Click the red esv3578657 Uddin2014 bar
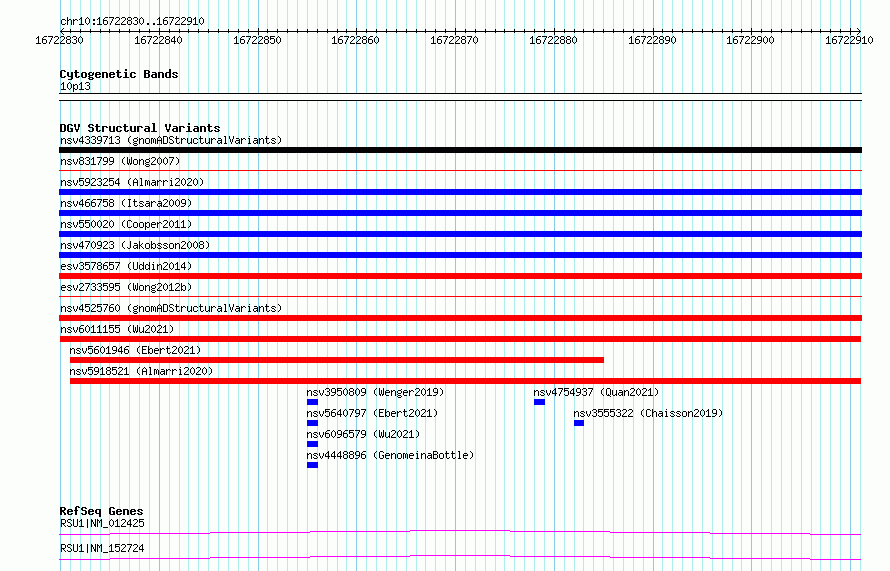 tap(460, 276)
